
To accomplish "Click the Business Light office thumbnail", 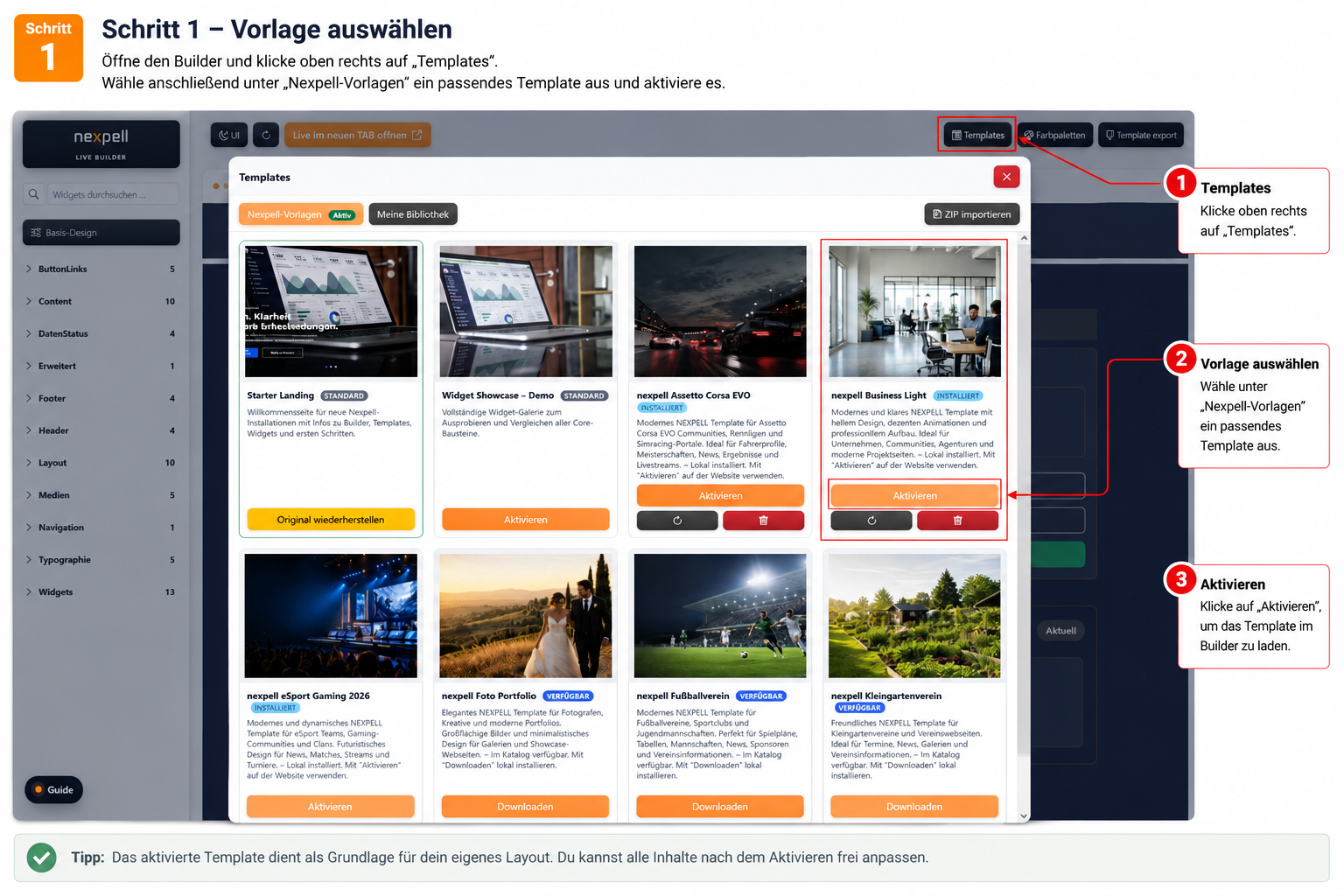I will (914, 311).
